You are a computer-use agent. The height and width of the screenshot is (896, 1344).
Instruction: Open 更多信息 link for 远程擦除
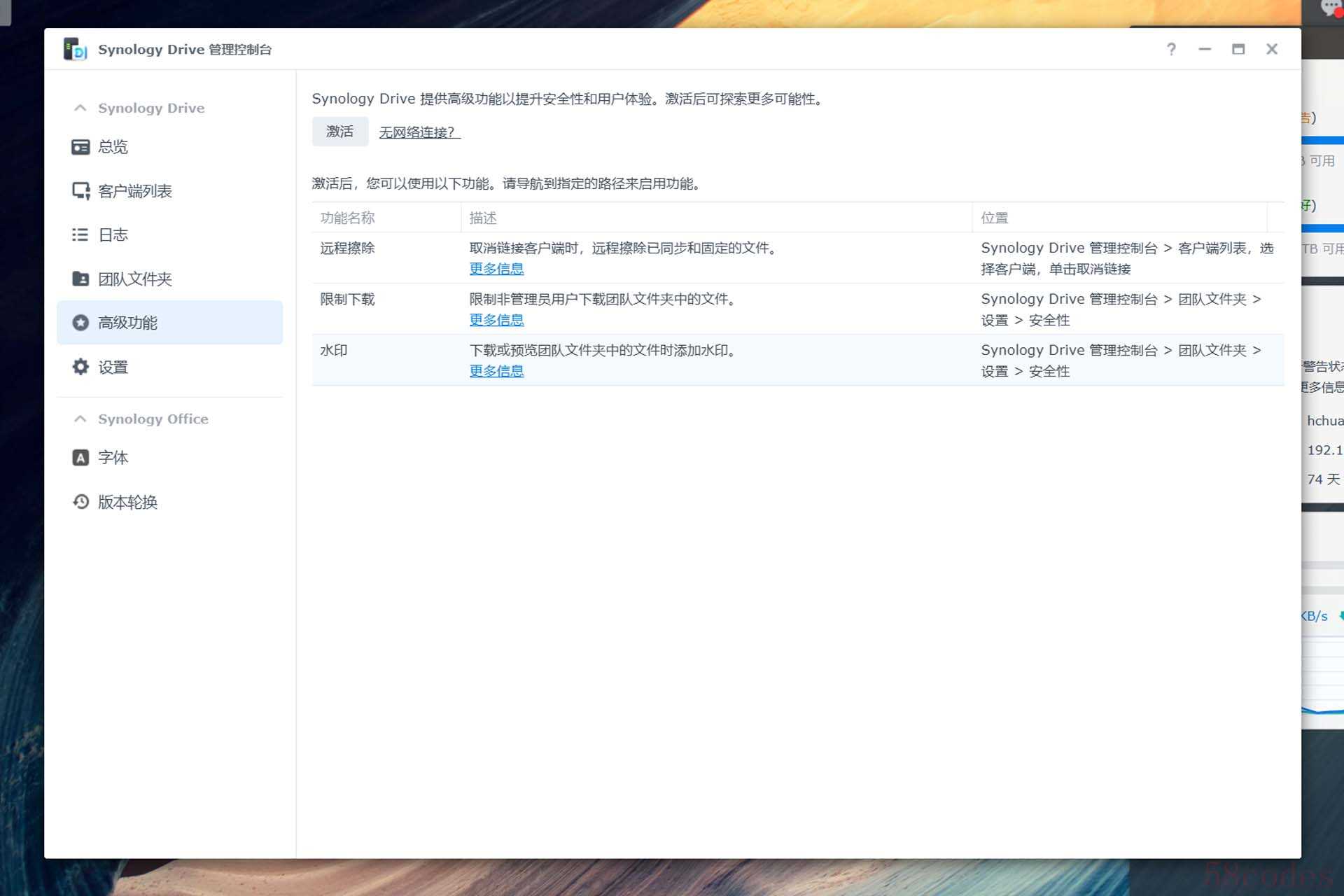[496, 269]
